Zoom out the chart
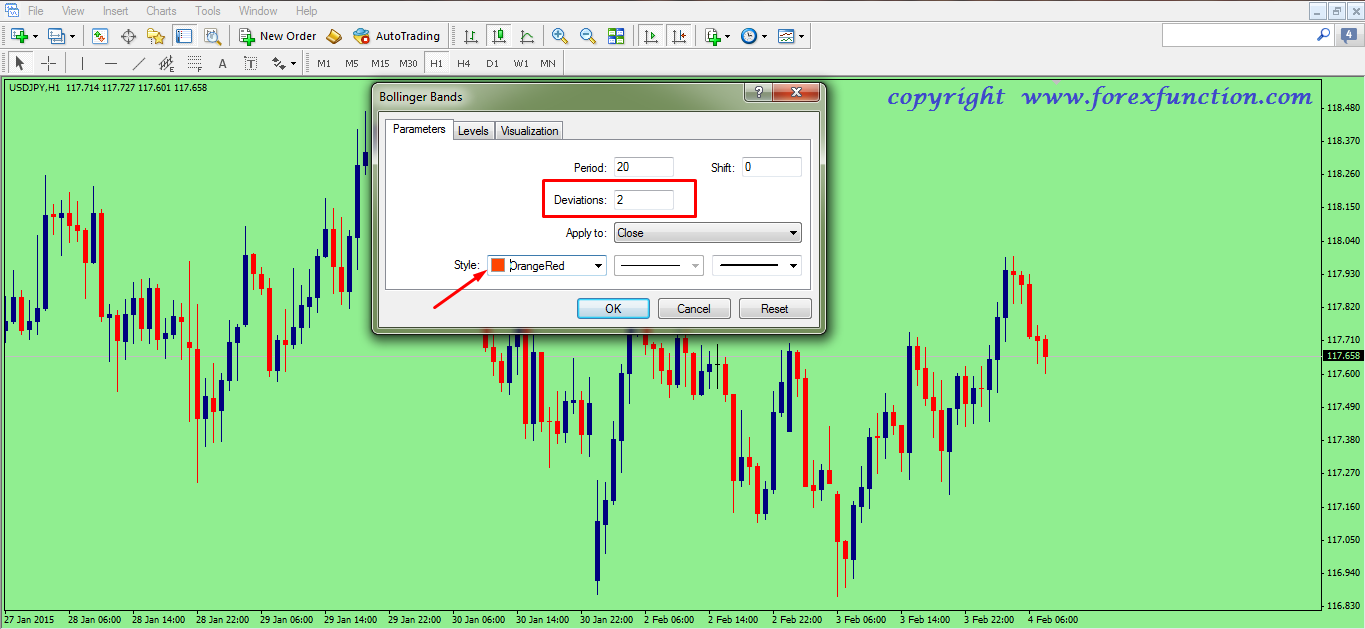 (x=588, y=36)
